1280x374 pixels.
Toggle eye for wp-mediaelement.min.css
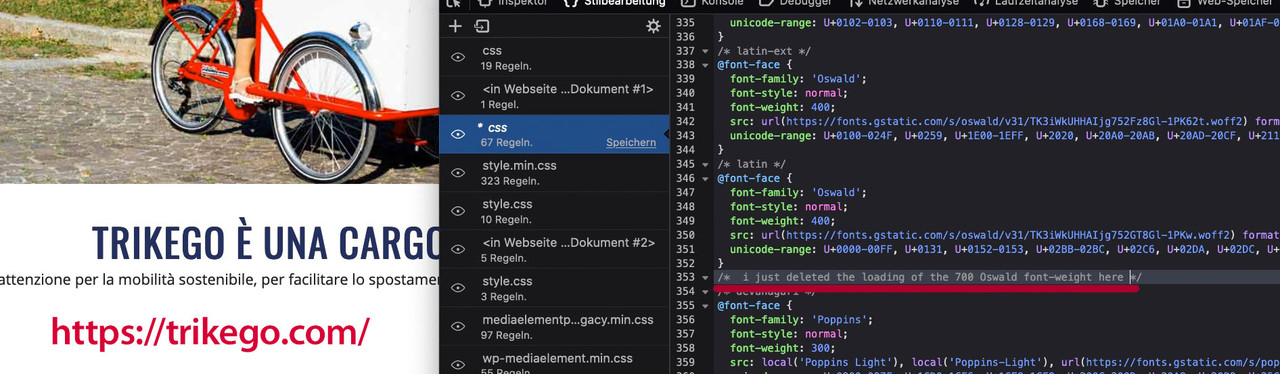click(458, 364)
